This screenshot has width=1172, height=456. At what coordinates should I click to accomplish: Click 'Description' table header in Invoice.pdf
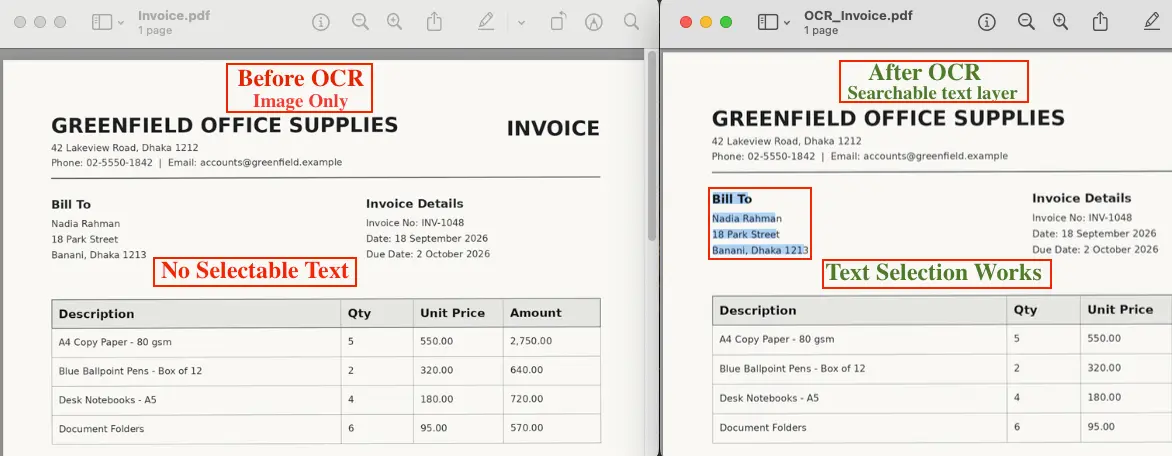[x=96, y=314]
